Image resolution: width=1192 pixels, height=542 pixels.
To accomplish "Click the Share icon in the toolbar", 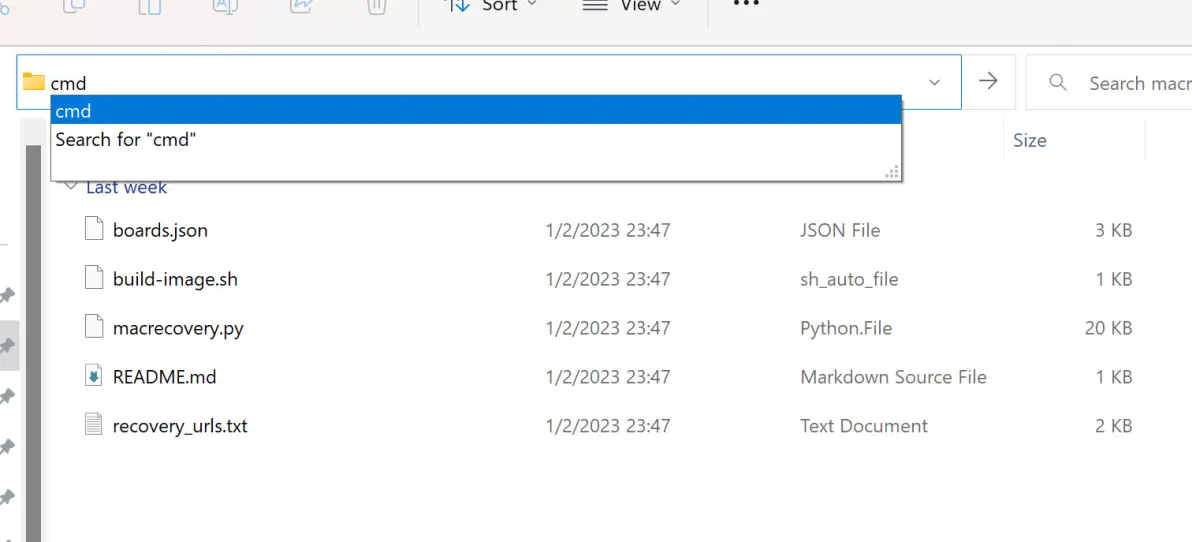I will tap(301, 6).
